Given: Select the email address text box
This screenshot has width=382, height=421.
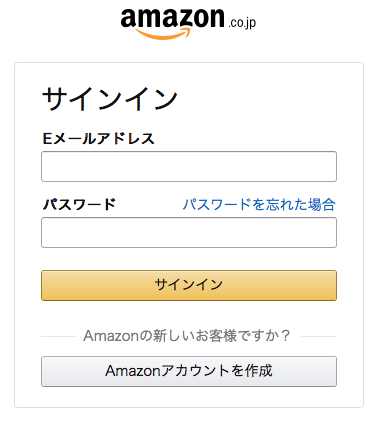Looking at the screenshot, I should (189, 166).
